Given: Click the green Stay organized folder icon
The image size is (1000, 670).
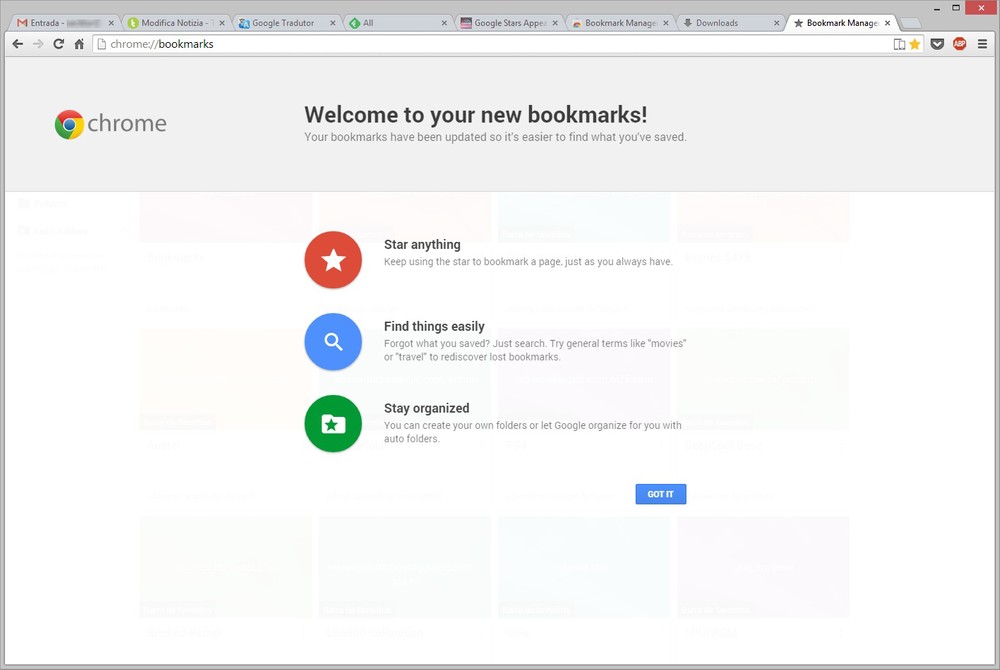Looking at the screenshot, I should (333, 424).
